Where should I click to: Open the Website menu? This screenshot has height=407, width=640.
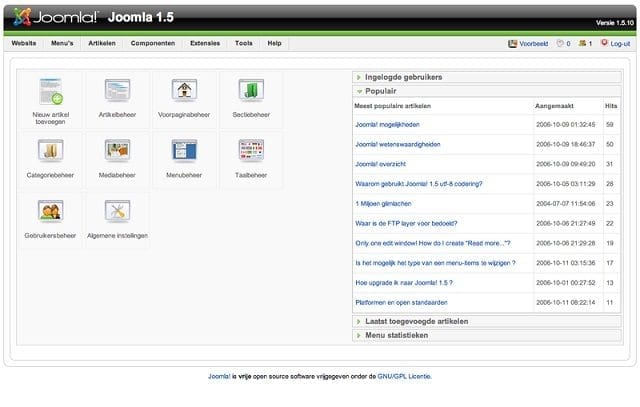coord(24,43)
